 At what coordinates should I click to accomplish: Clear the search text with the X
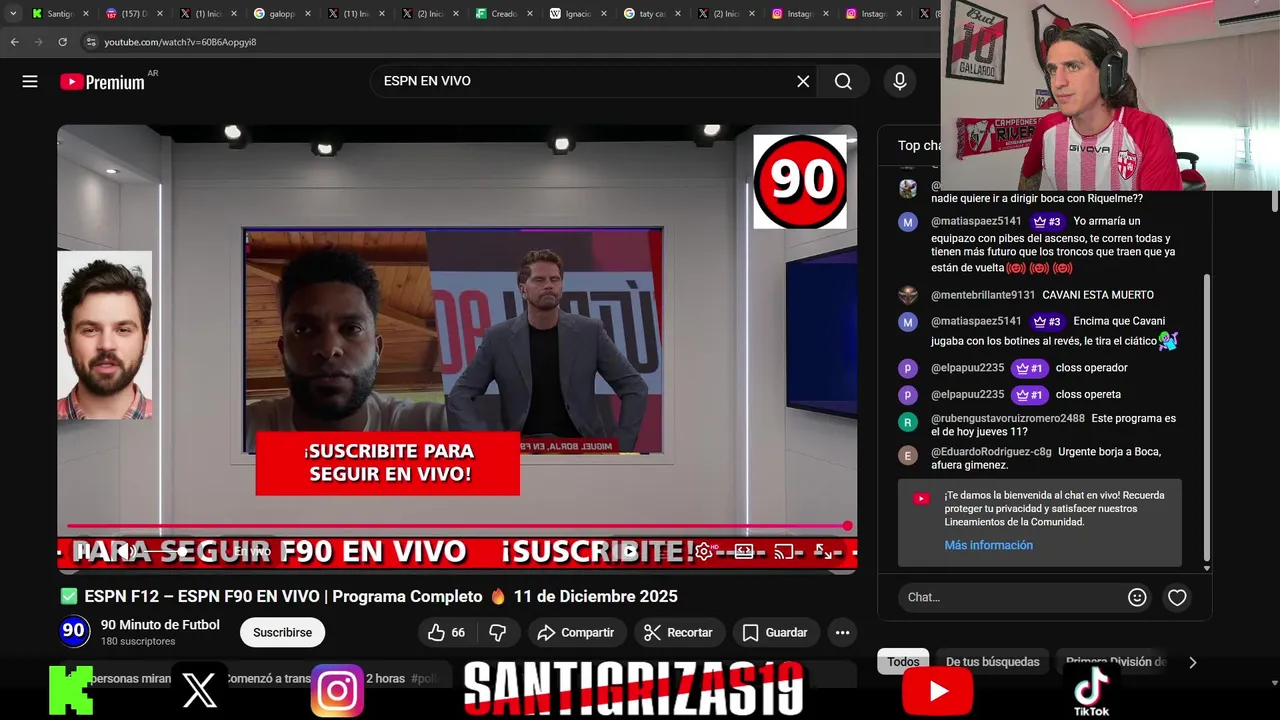pyautogui.click(x=803, y=82)
